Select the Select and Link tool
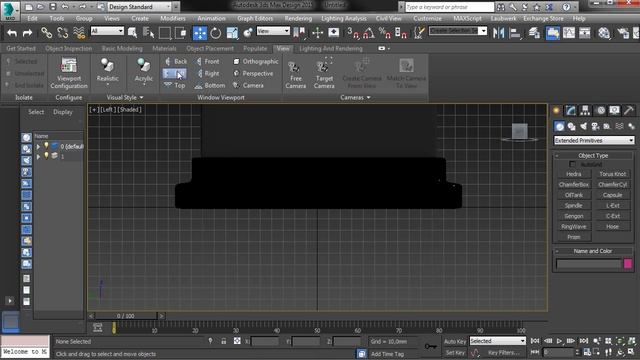 click(x=47, y=33)
